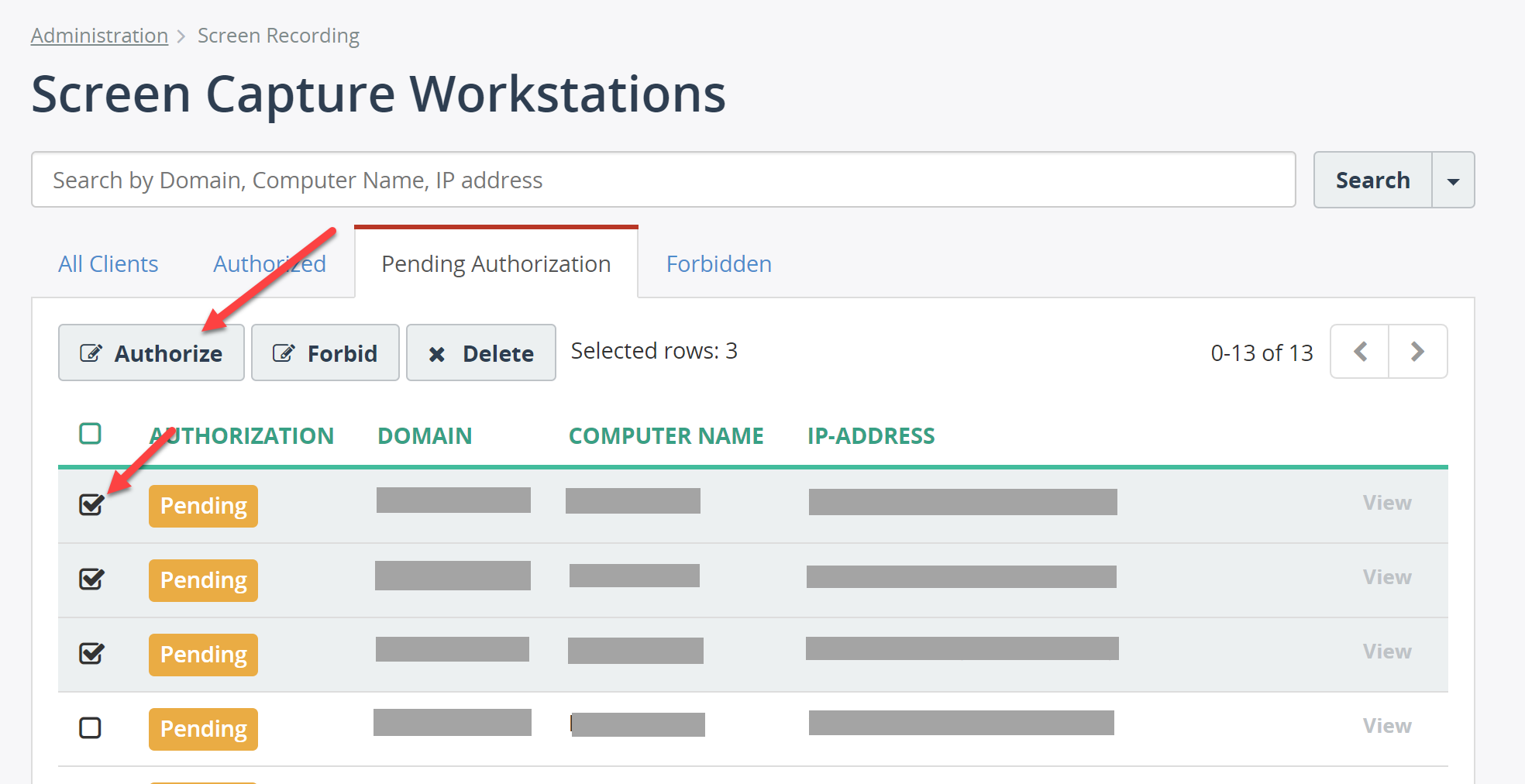The height and width of the screenshot is (784, 1525).
Task: Click the Search button
Action: pyautogui.click(x=1372, y=180)
